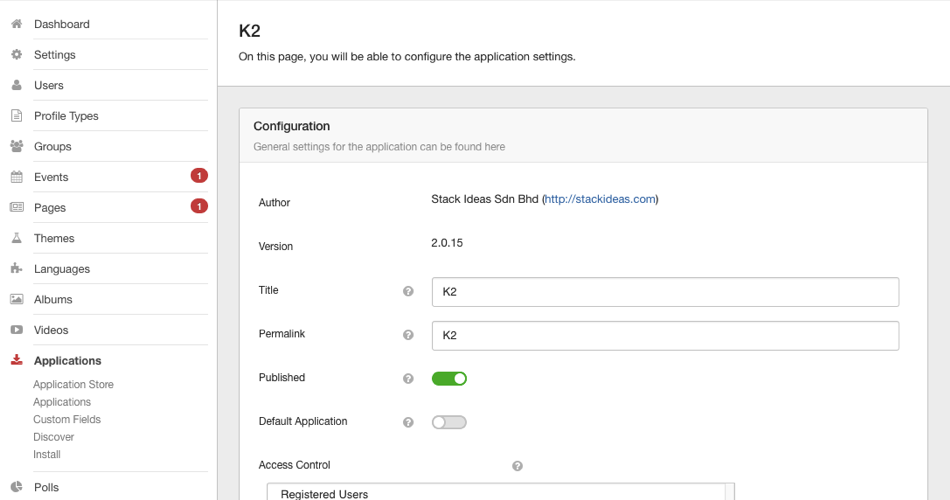Click the Languages puzzle icon
The image size is (950, 500).
click(x=16, y=269)
